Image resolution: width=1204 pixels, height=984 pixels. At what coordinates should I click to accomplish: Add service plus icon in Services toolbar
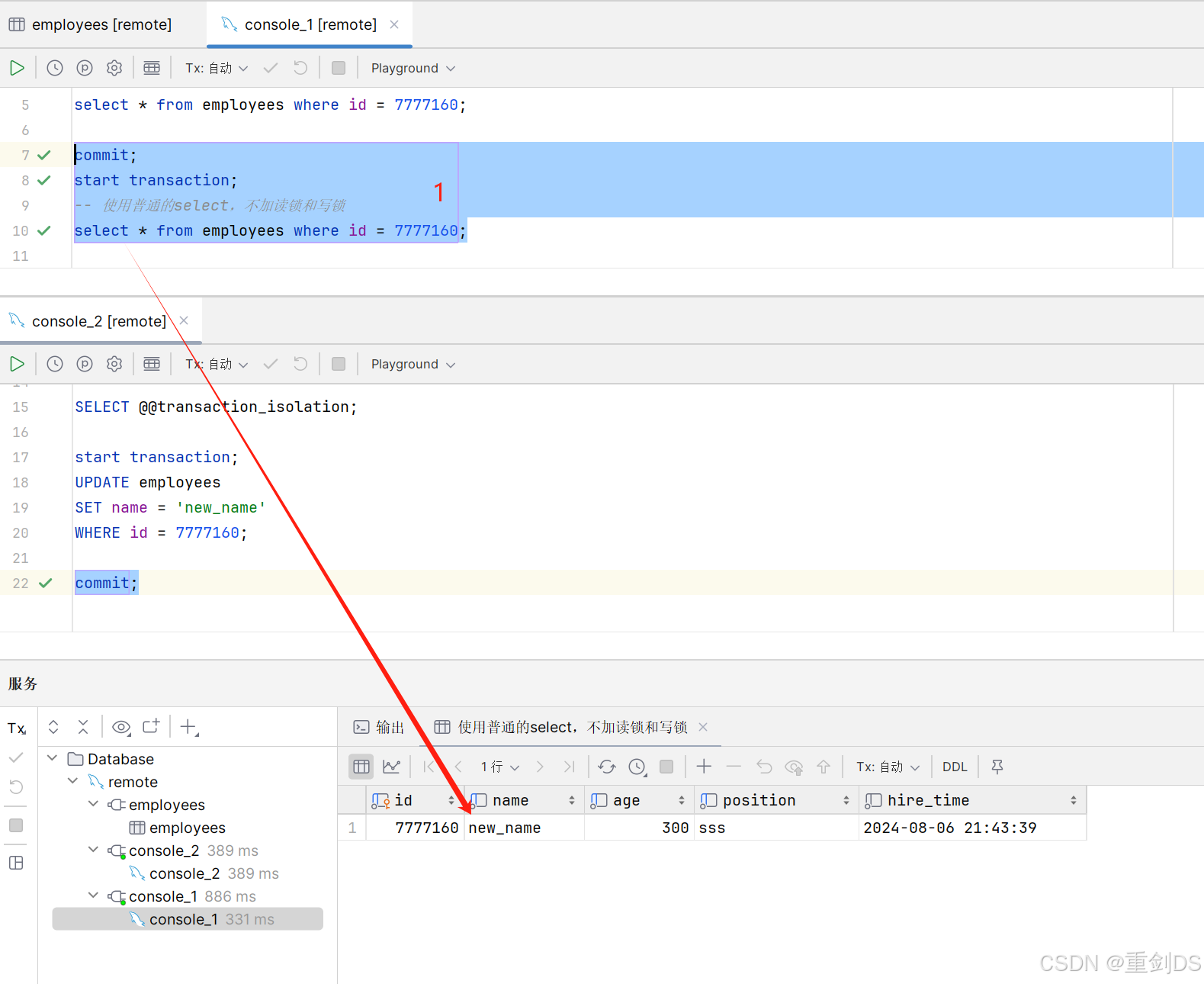[x=189, y=727]
